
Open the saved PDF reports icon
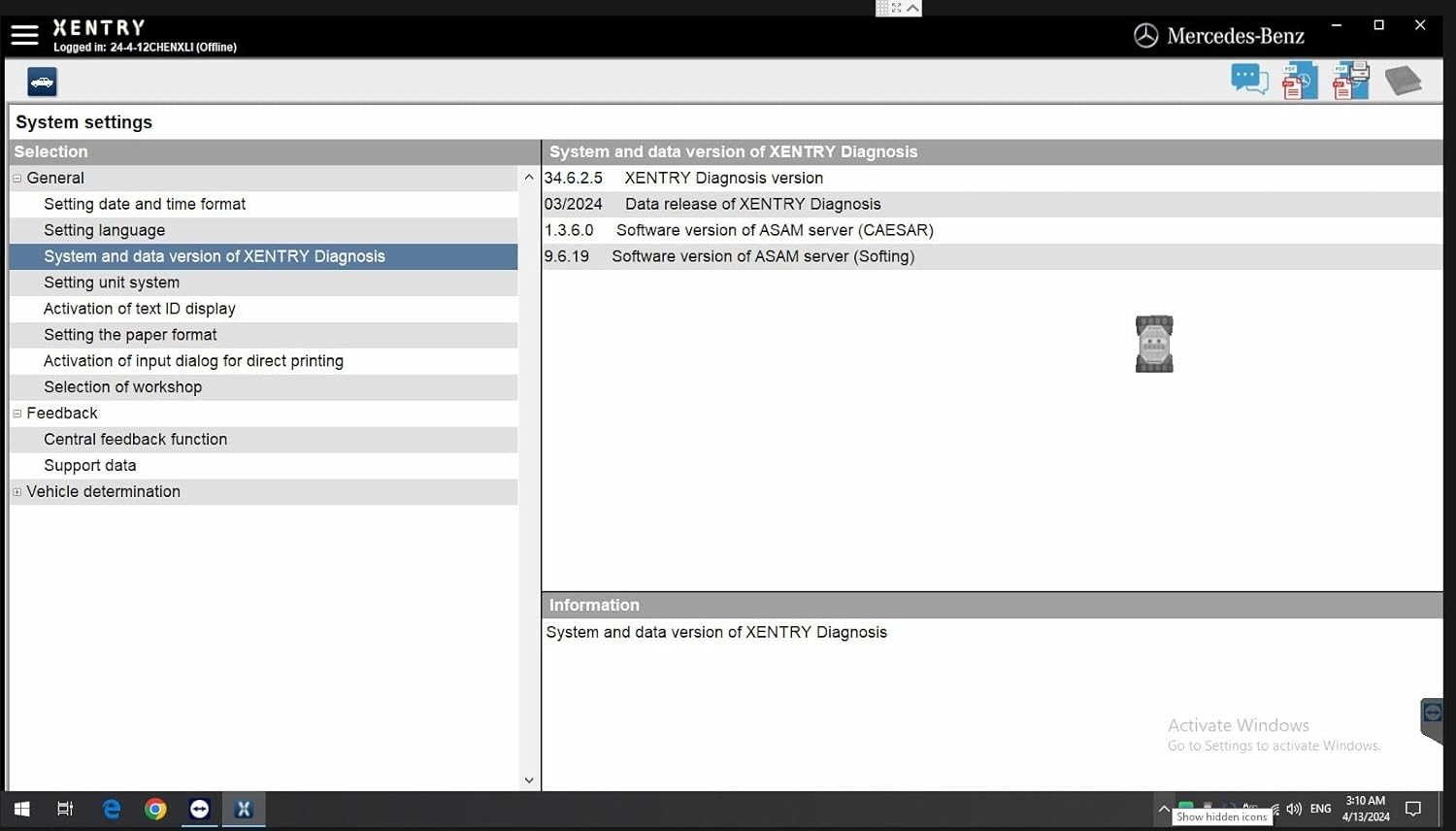tap(1300, 80)
